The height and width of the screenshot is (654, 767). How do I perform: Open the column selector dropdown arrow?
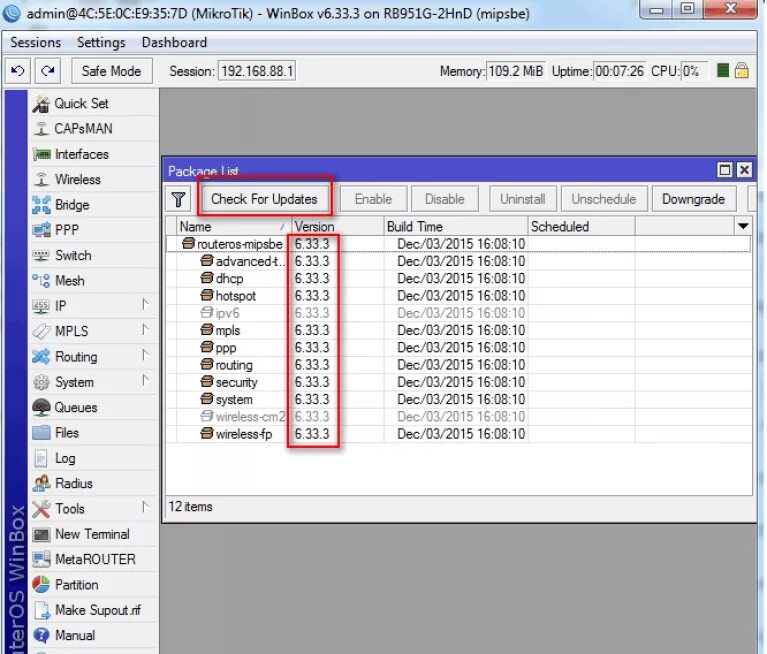(x=743, y=226)
